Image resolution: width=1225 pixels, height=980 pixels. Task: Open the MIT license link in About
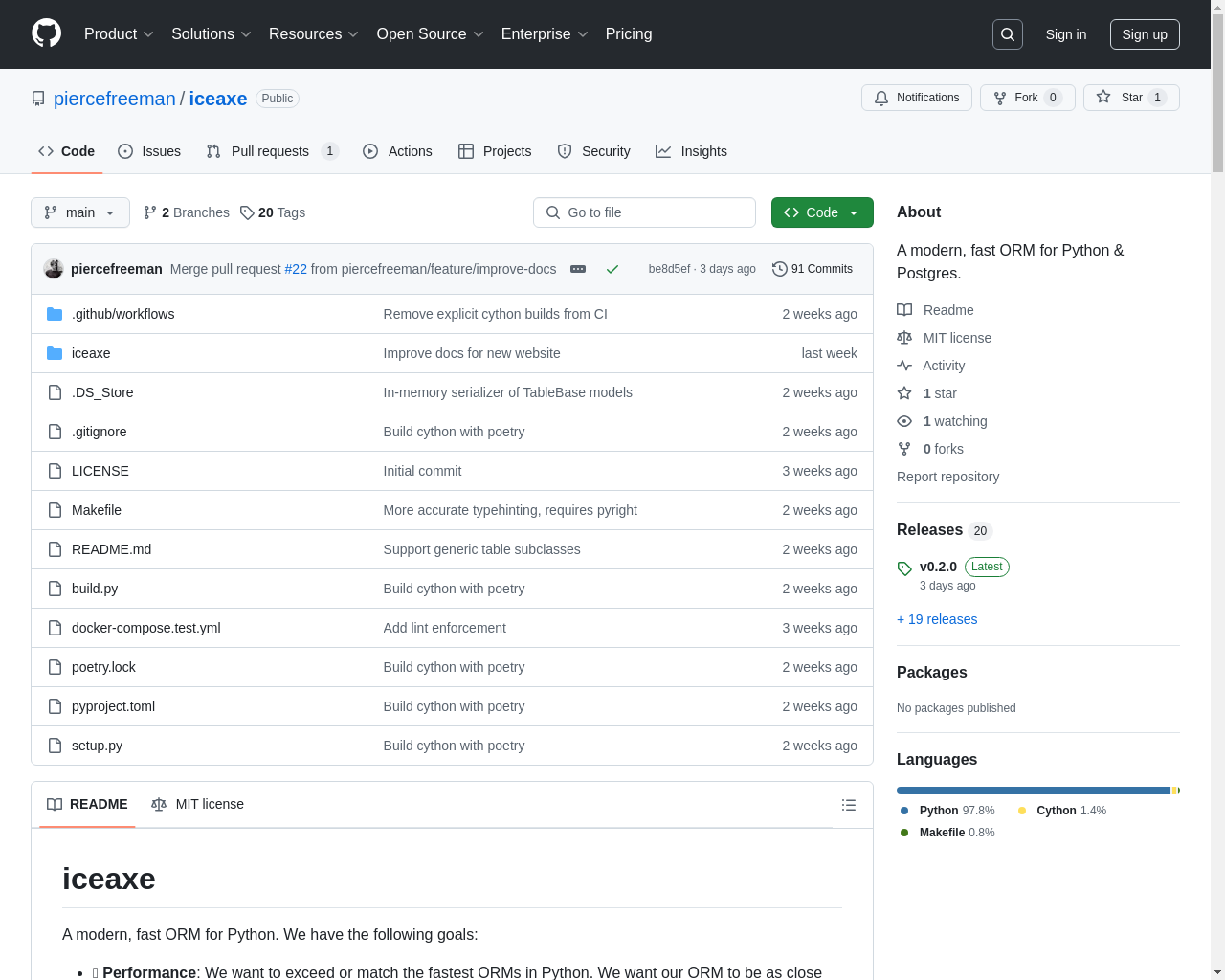(x=944, y=338)
